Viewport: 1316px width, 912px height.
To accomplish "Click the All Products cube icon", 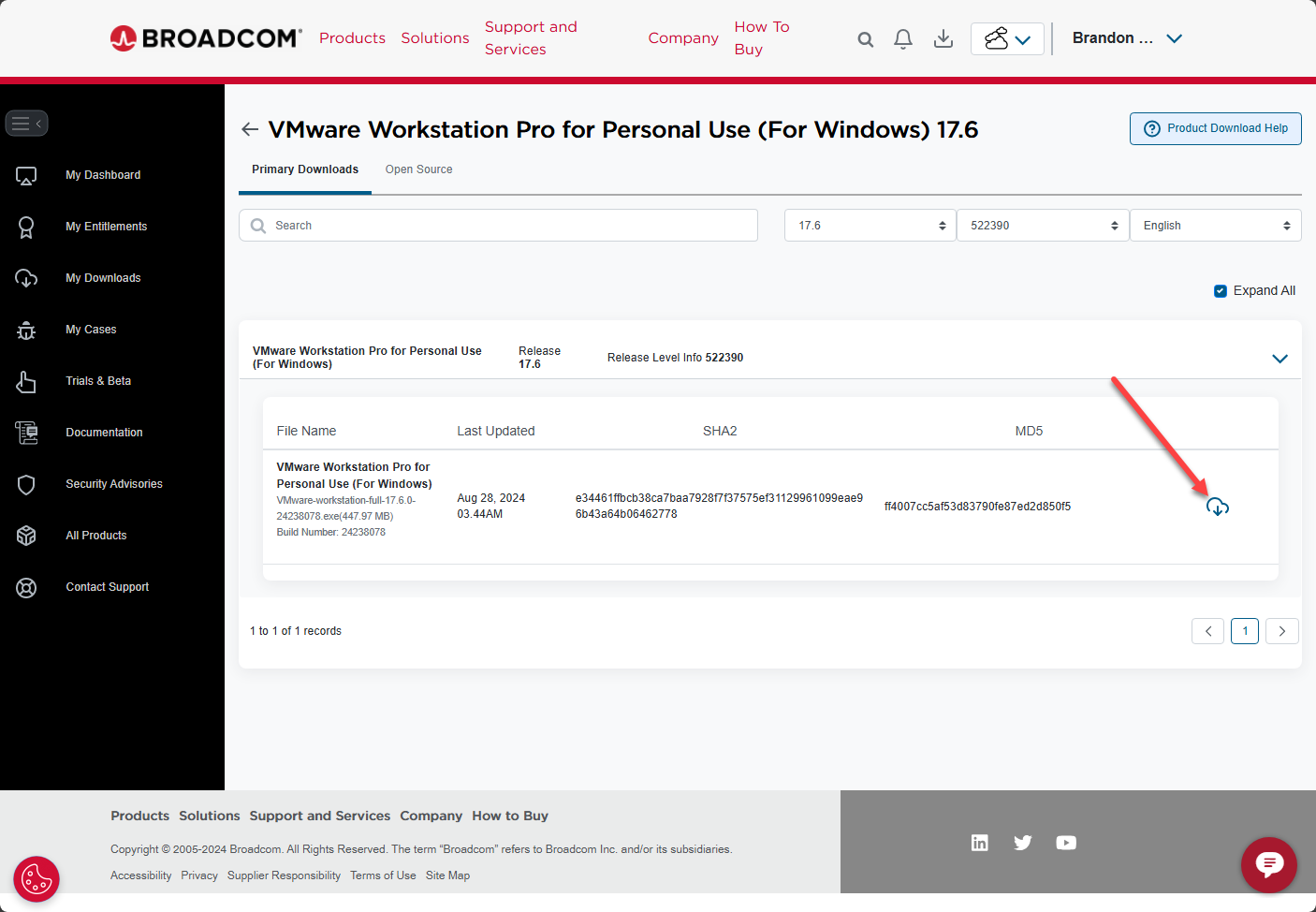I will pyautogui.click(x=26, y=536).
